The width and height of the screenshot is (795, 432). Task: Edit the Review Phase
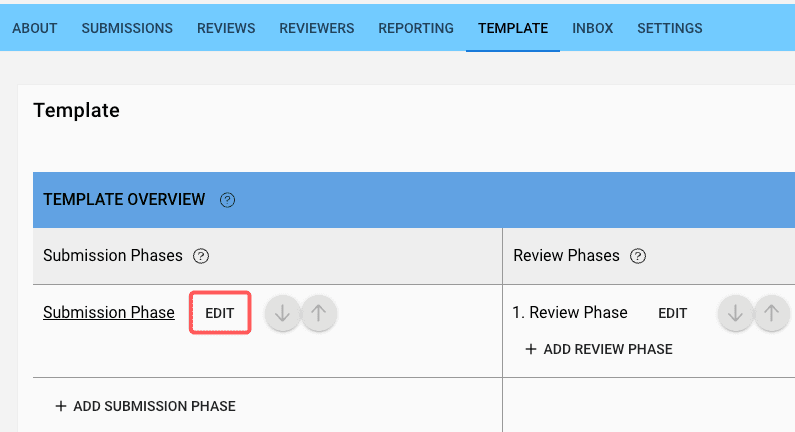point(673,313)
